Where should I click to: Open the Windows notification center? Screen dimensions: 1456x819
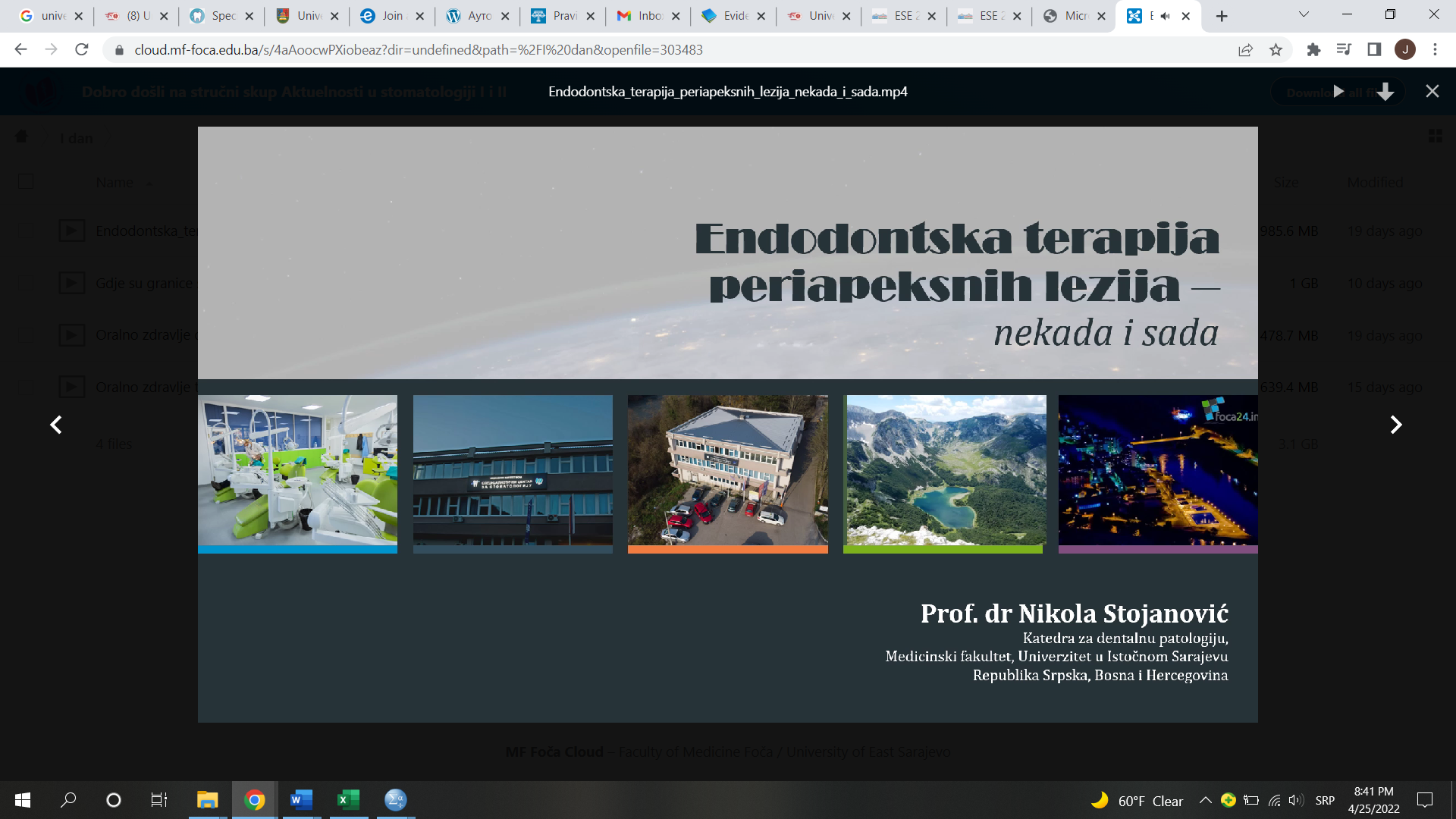coord(1425,800)
